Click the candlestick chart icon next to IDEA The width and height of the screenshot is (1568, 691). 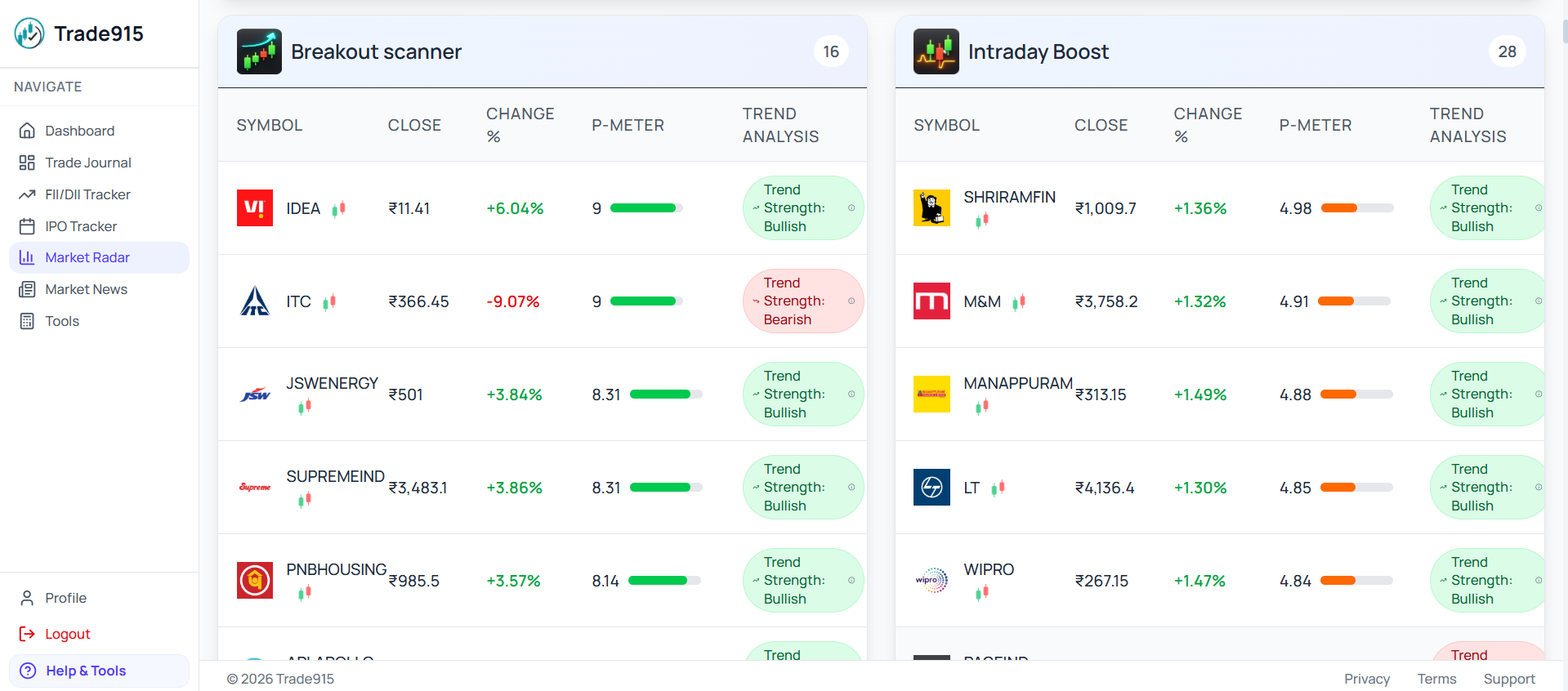click(339, 209)
